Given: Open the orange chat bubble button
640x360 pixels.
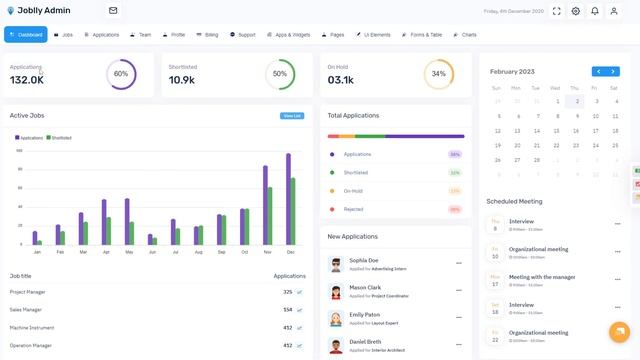Looking at the screenshot, I should point(619,332).
